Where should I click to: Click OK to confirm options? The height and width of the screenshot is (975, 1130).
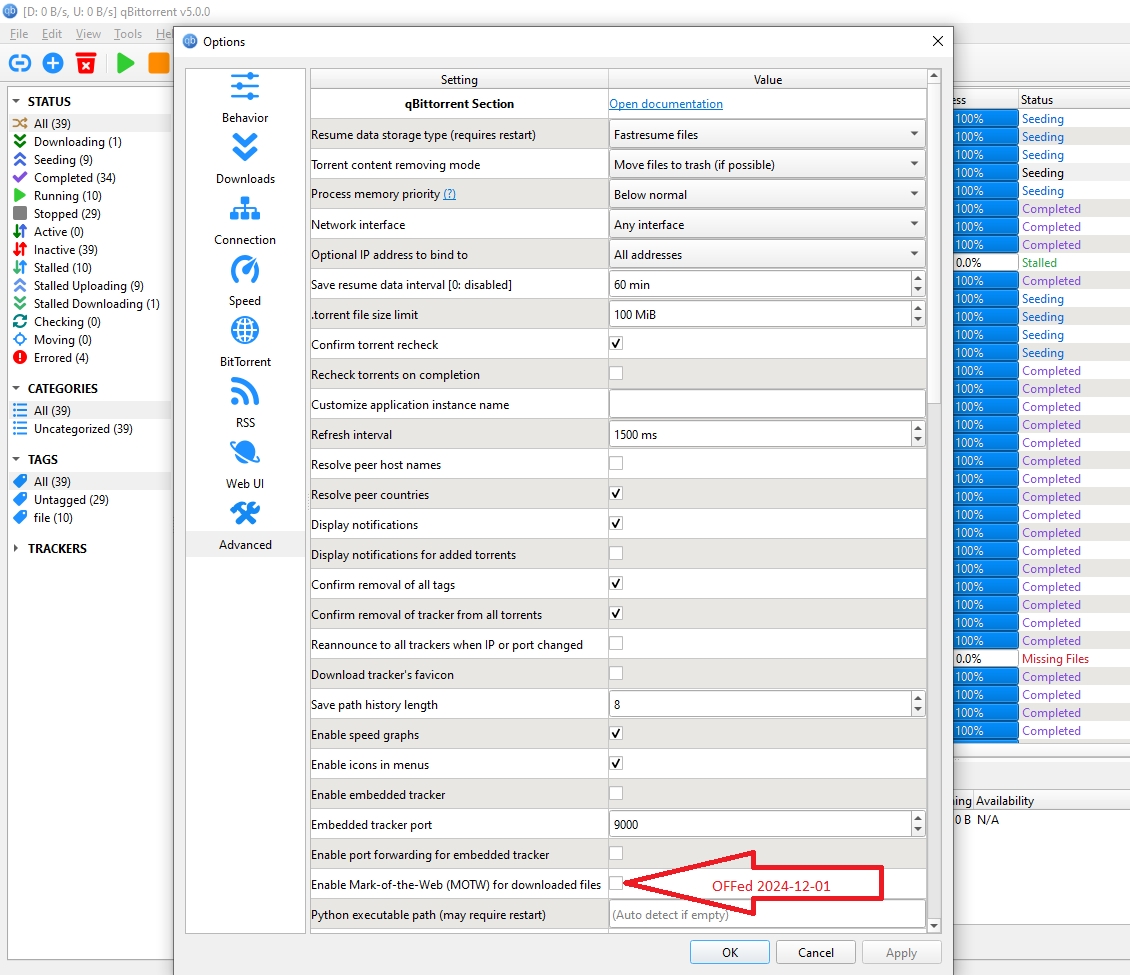click(x=730, y=953)
